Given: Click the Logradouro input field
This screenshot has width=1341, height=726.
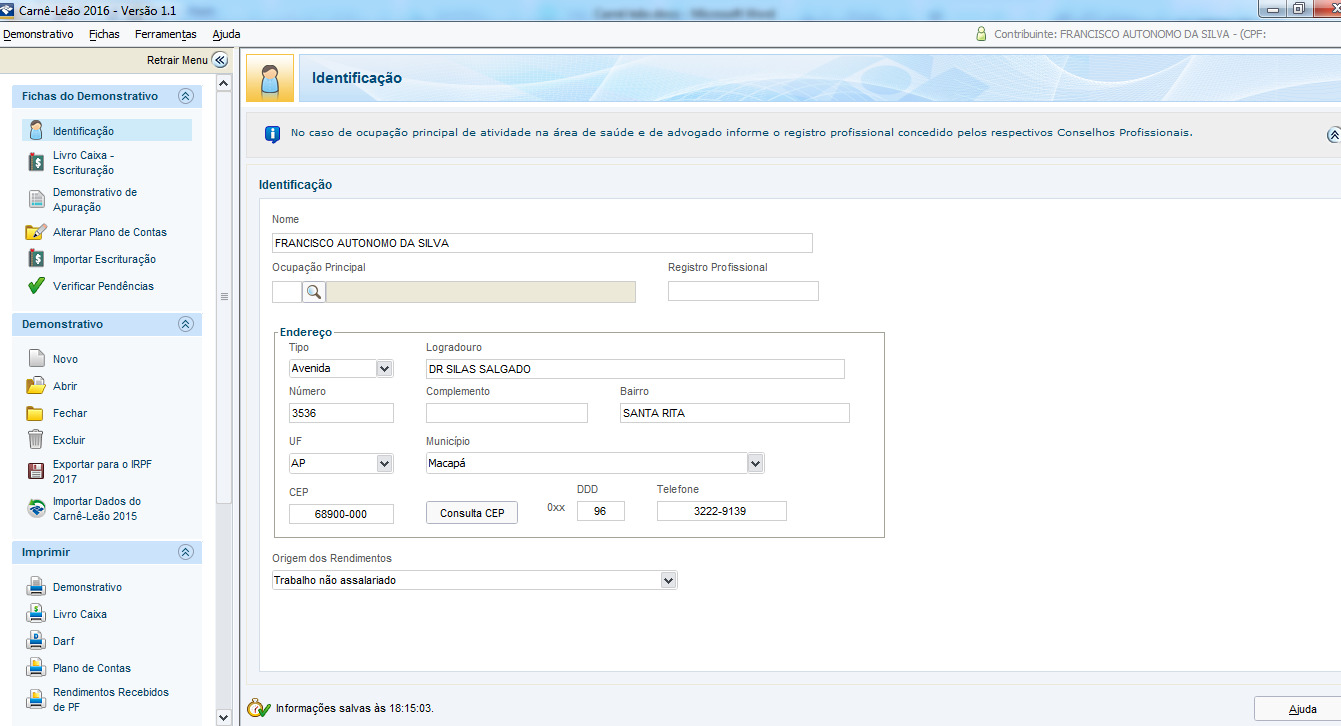Looking at the screenshot, I should pyautogui.click(x=635, y=369).
